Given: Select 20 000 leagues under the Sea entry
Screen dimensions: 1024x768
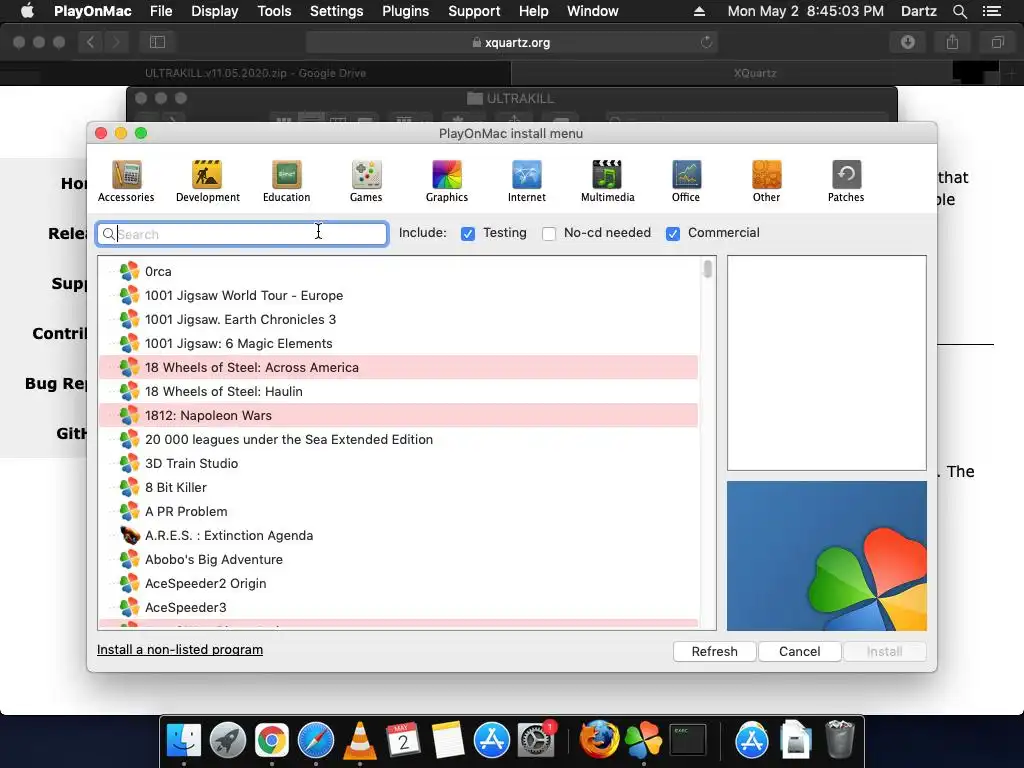Looking at the screenshot, I should [398, 440].
